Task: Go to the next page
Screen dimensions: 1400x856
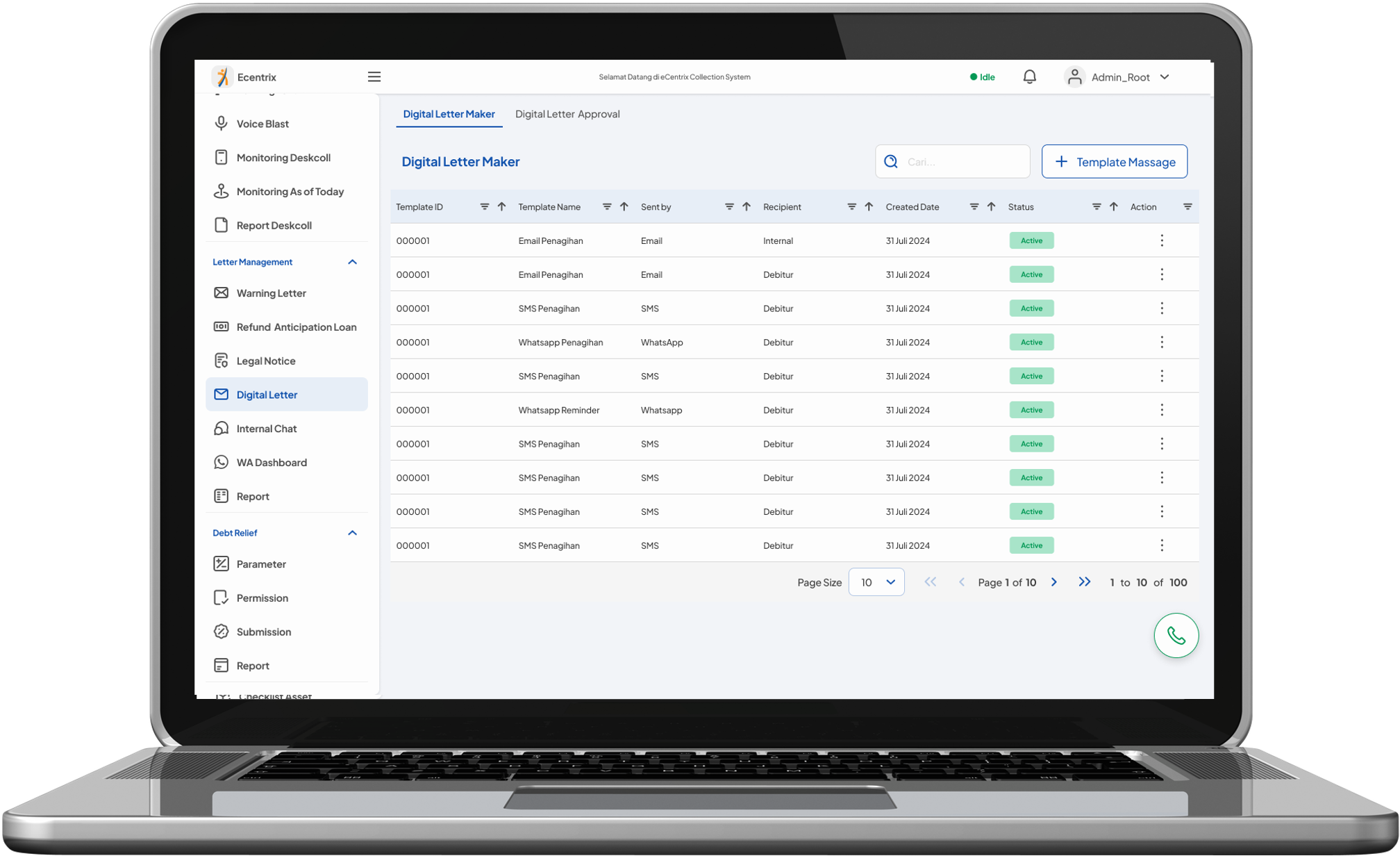Action: coord(1053,582)
